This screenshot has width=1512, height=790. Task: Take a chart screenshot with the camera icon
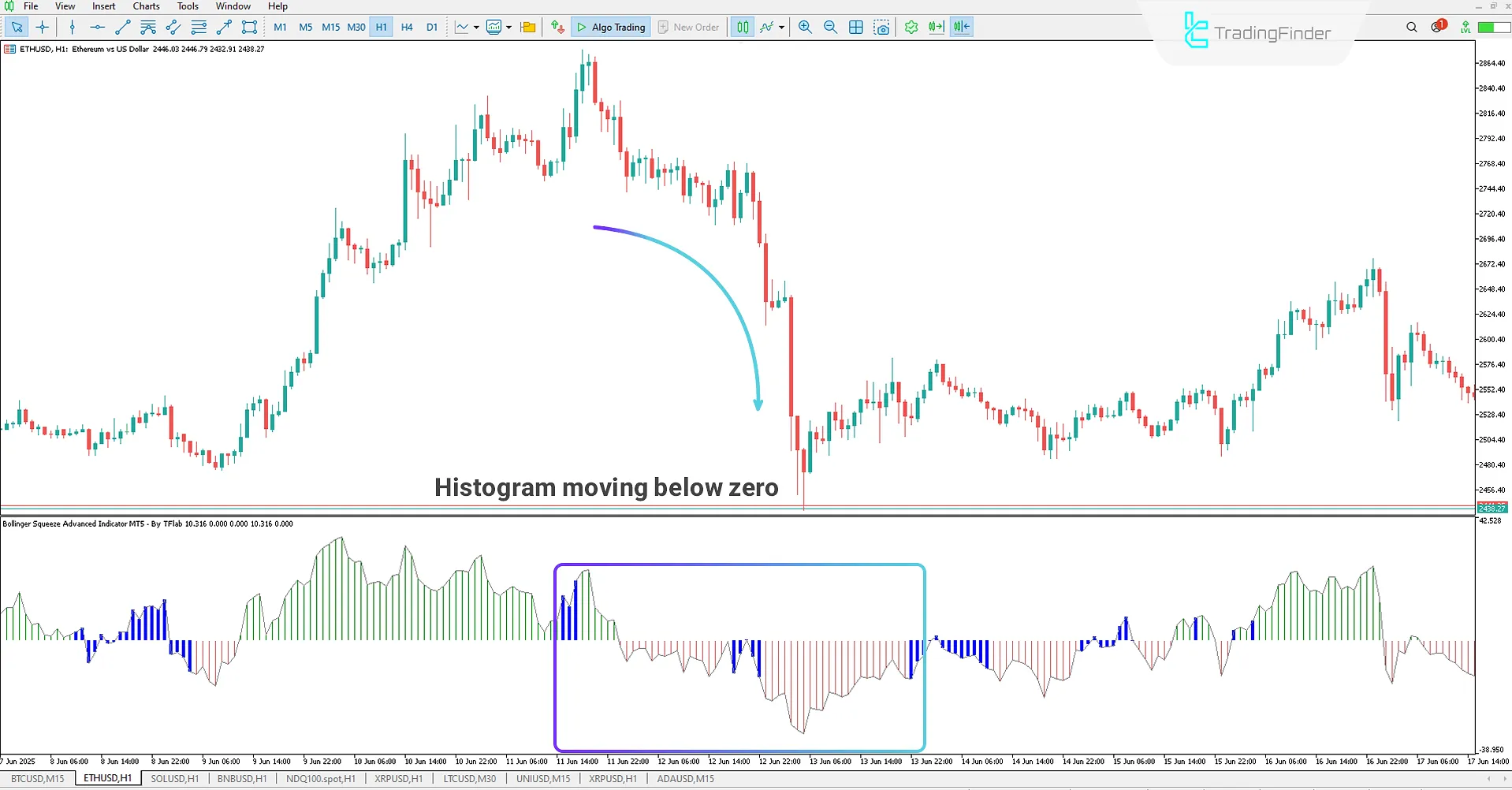tap(882, 27)
